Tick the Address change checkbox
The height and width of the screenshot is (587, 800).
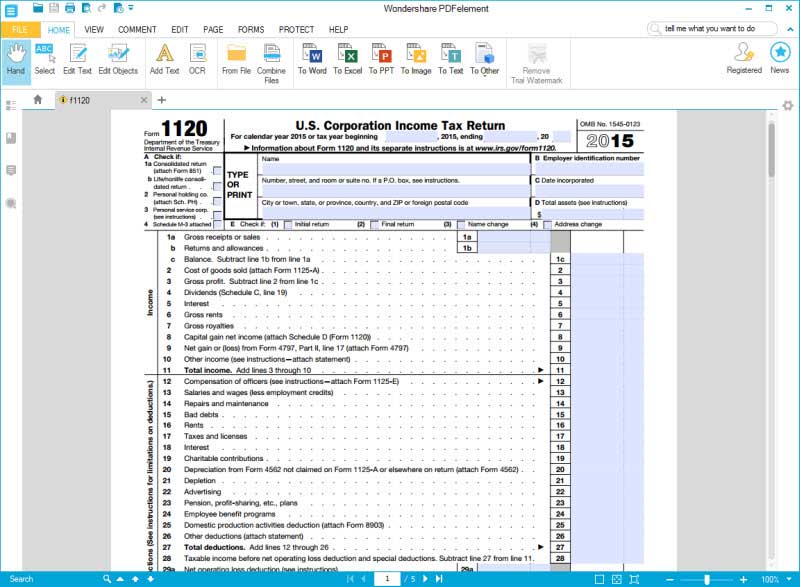547,224
